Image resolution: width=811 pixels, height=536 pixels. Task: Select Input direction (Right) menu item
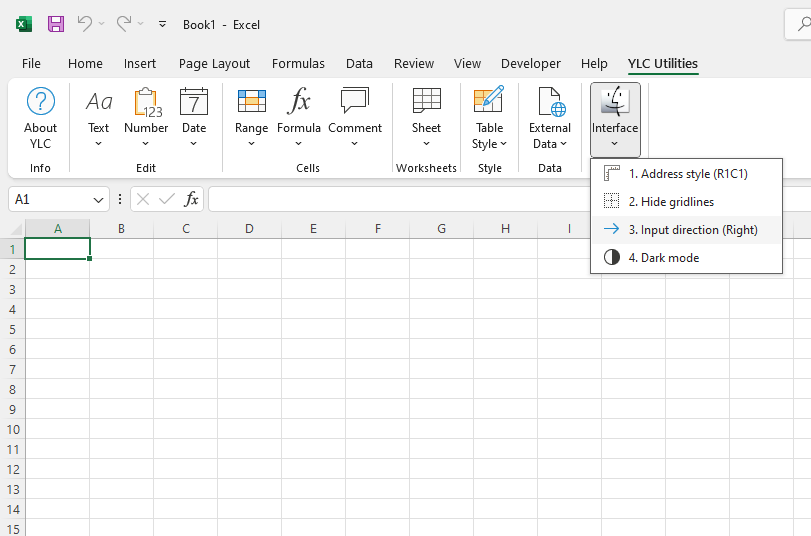coord(692,230)
